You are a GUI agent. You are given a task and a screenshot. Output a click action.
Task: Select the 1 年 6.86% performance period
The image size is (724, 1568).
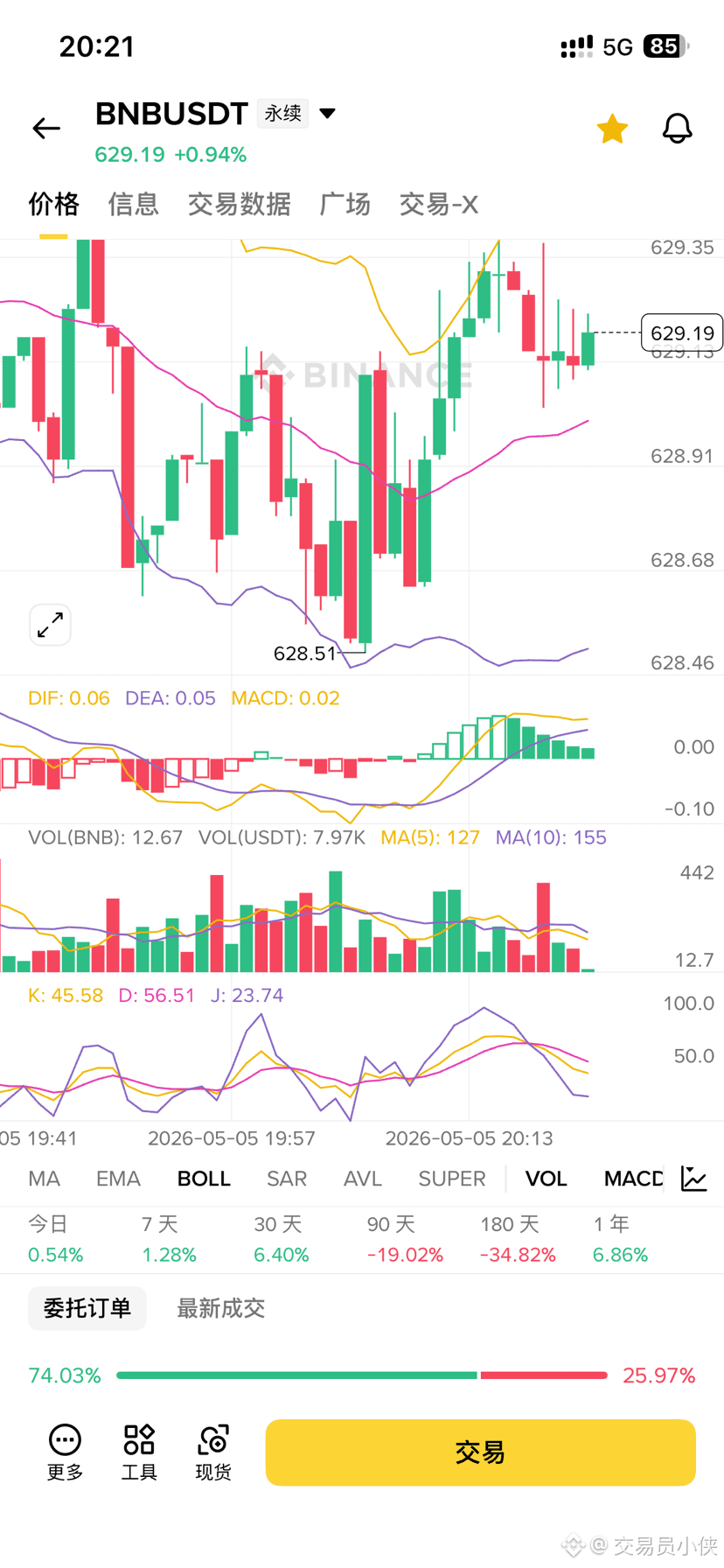coord(620,1239)
